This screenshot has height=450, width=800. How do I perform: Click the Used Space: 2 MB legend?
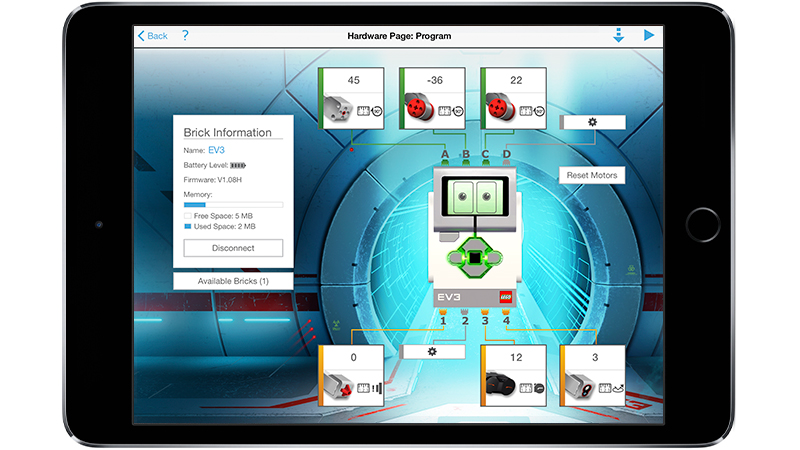[220, 227]
